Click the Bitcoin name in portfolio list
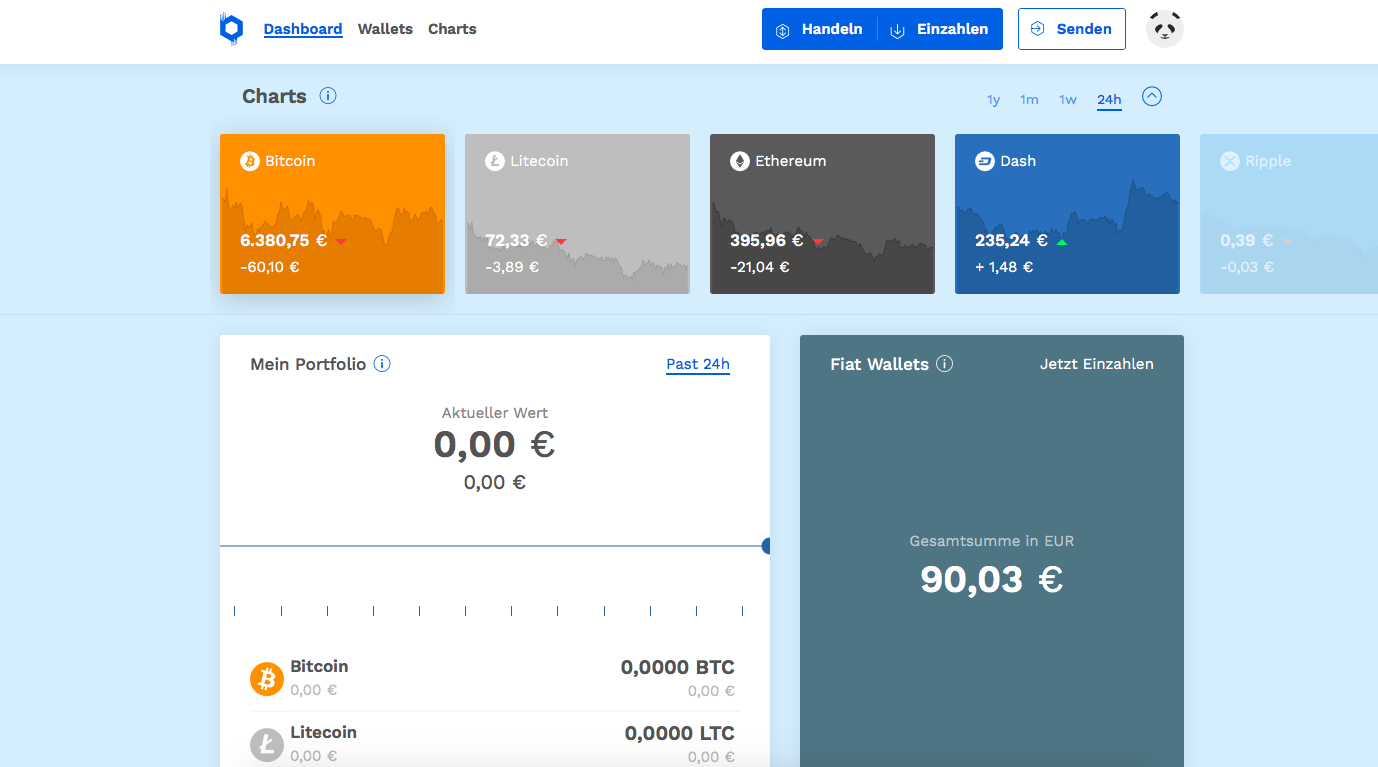The height and width of the screenshot is (767, 1378). coord(319,666)
